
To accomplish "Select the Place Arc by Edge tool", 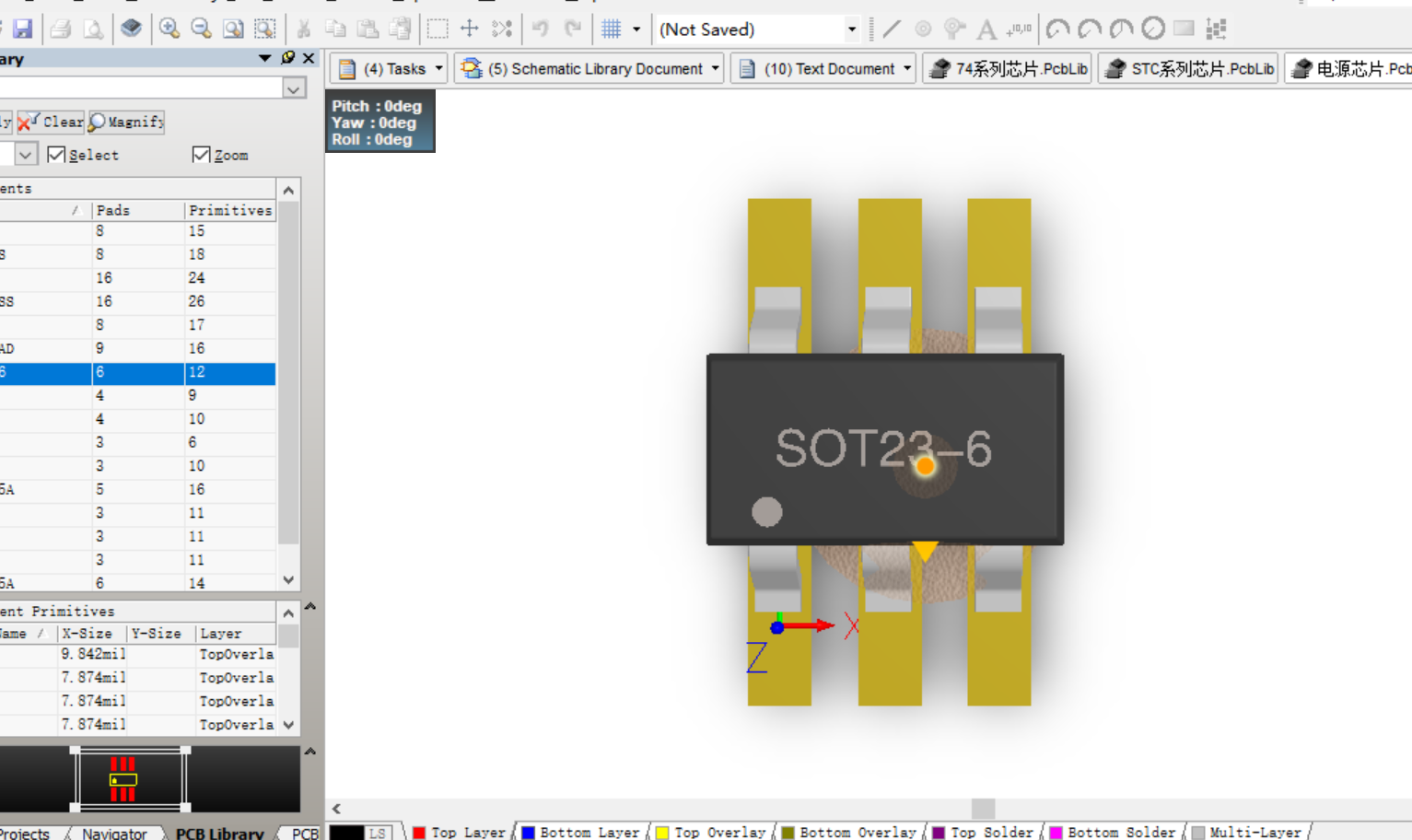I will pyautogui.click(x=1090, y=29).
